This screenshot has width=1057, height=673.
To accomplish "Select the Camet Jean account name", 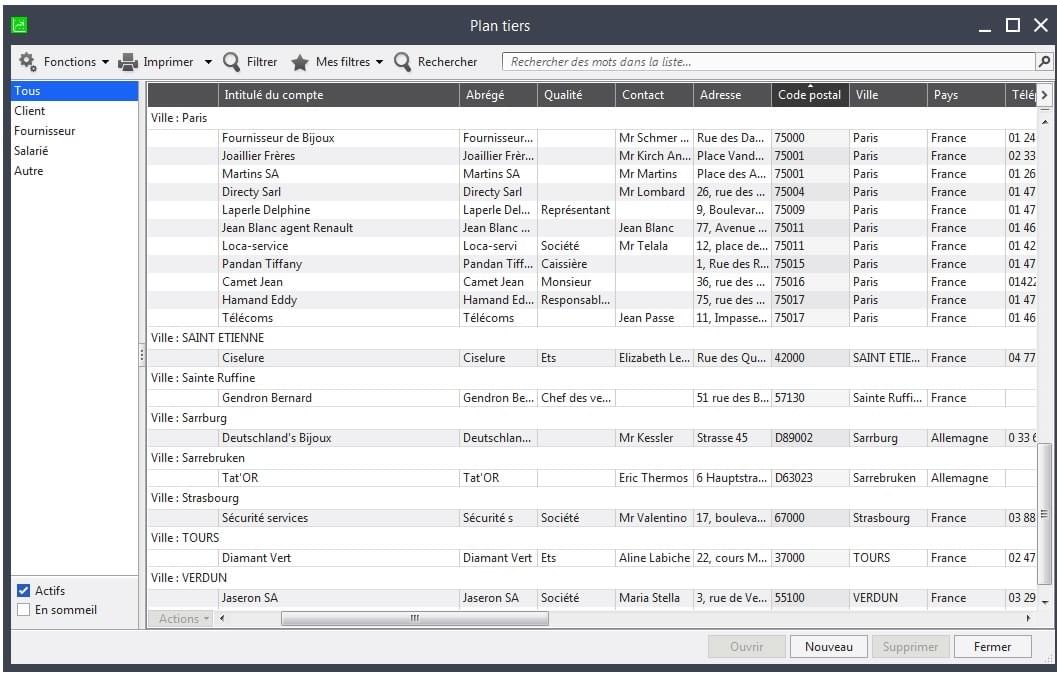I will pyautogui.click(x=252, y=282).
